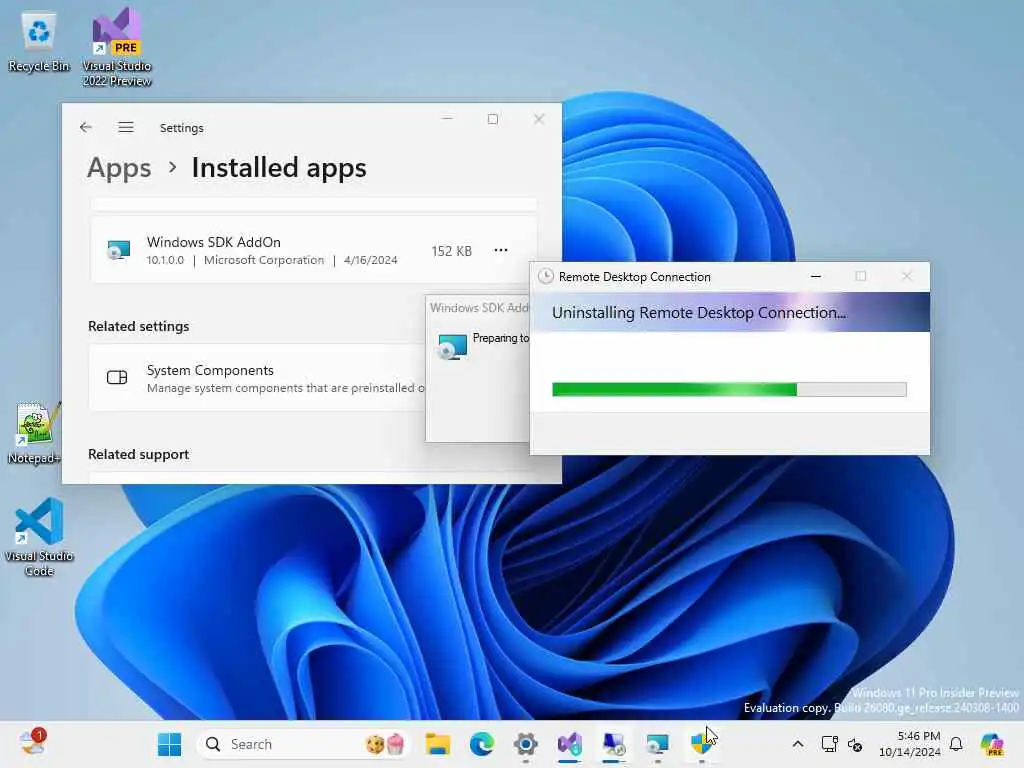The width and height of the screenshot is (1024, 768).
Task: Click the network status tray icon
Action: point(855,744)
